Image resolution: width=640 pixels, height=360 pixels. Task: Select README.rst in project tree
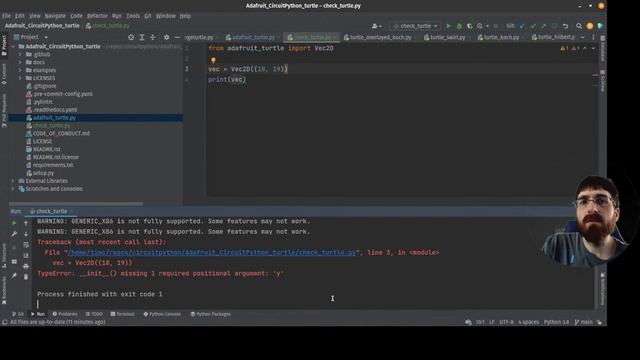pyautogui.click(x=47, y=149)
